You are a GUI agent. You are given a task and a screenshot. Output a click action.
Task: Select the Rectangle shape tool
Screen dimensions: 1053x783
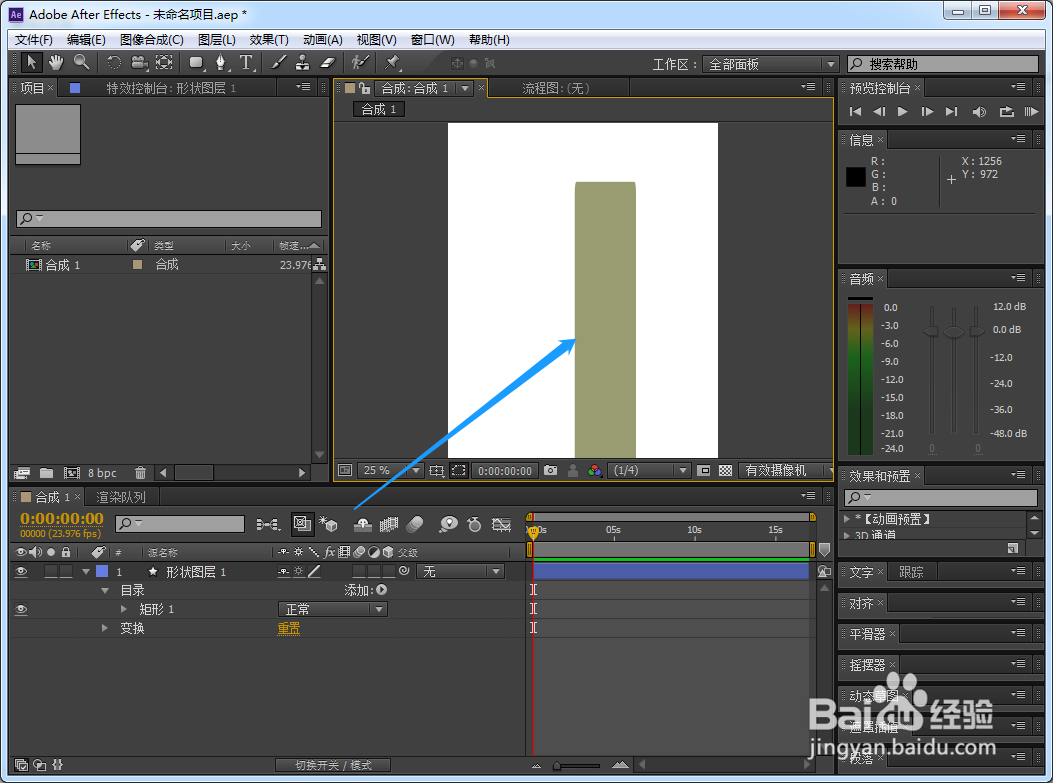click(x=196, y=62)
